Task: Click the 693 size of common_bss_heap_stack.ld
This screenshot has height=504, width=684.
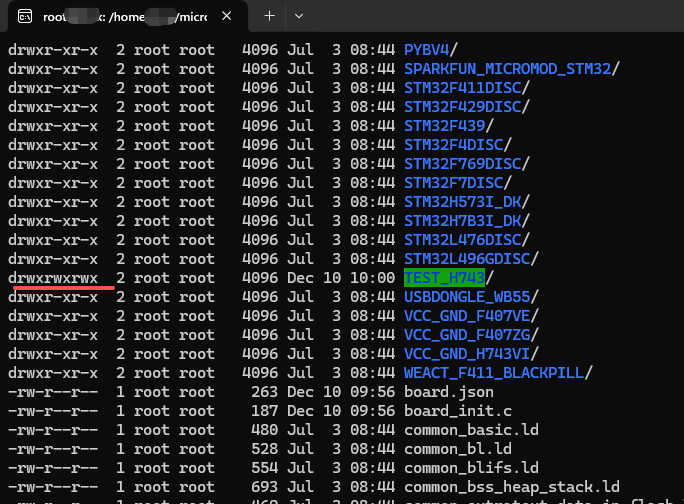Action: coord(264,487)
